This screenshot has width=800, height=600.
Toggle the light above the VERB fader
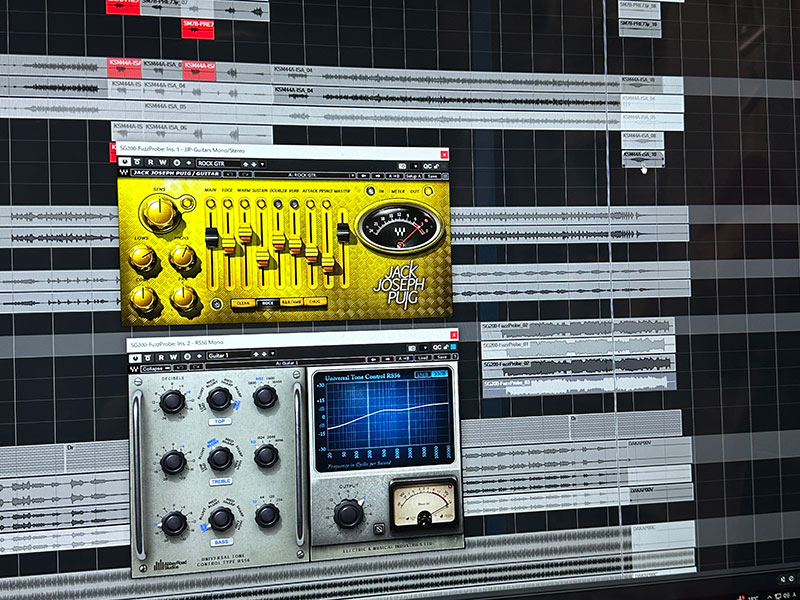(x=294, y=204)
